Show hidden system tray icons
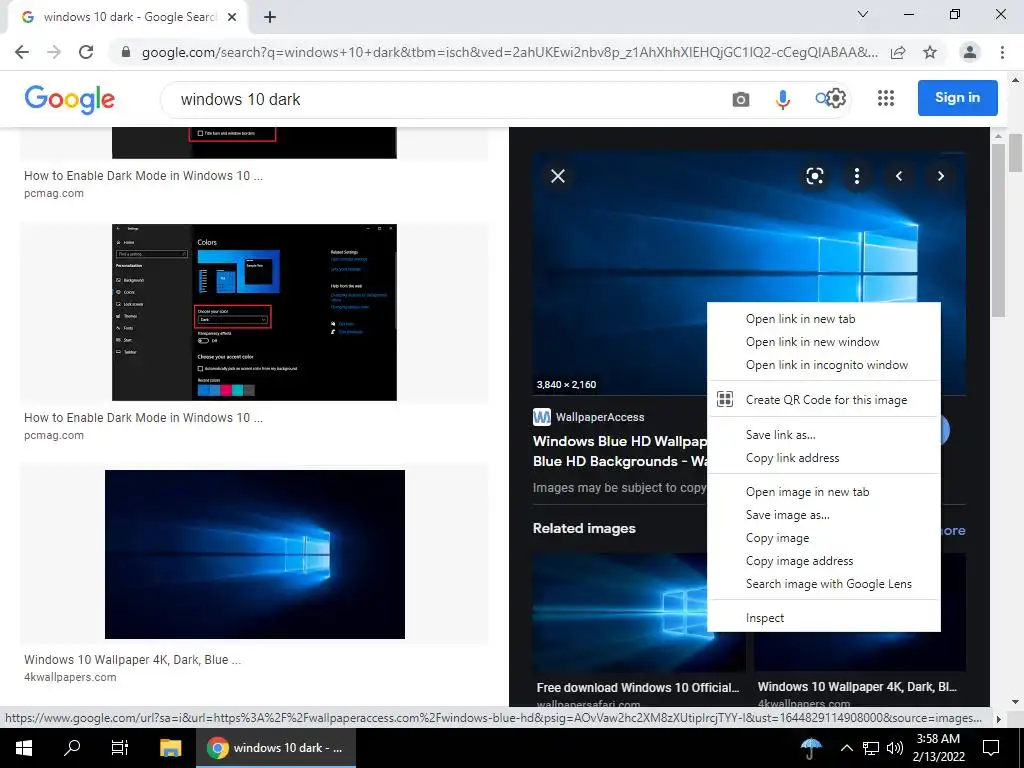Screen dimensions: 1024x768 (846, 748)
